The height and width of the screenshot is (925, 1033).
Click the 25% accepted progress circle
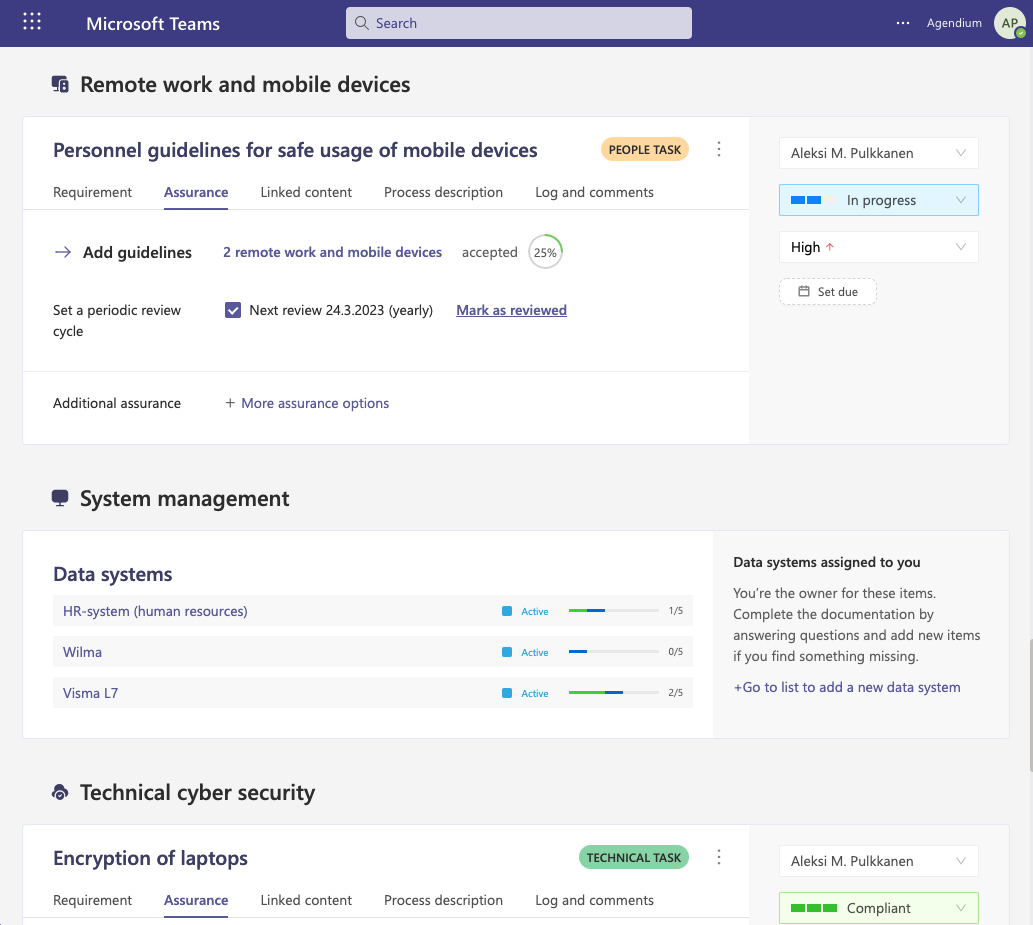click(x=545, y=252)
